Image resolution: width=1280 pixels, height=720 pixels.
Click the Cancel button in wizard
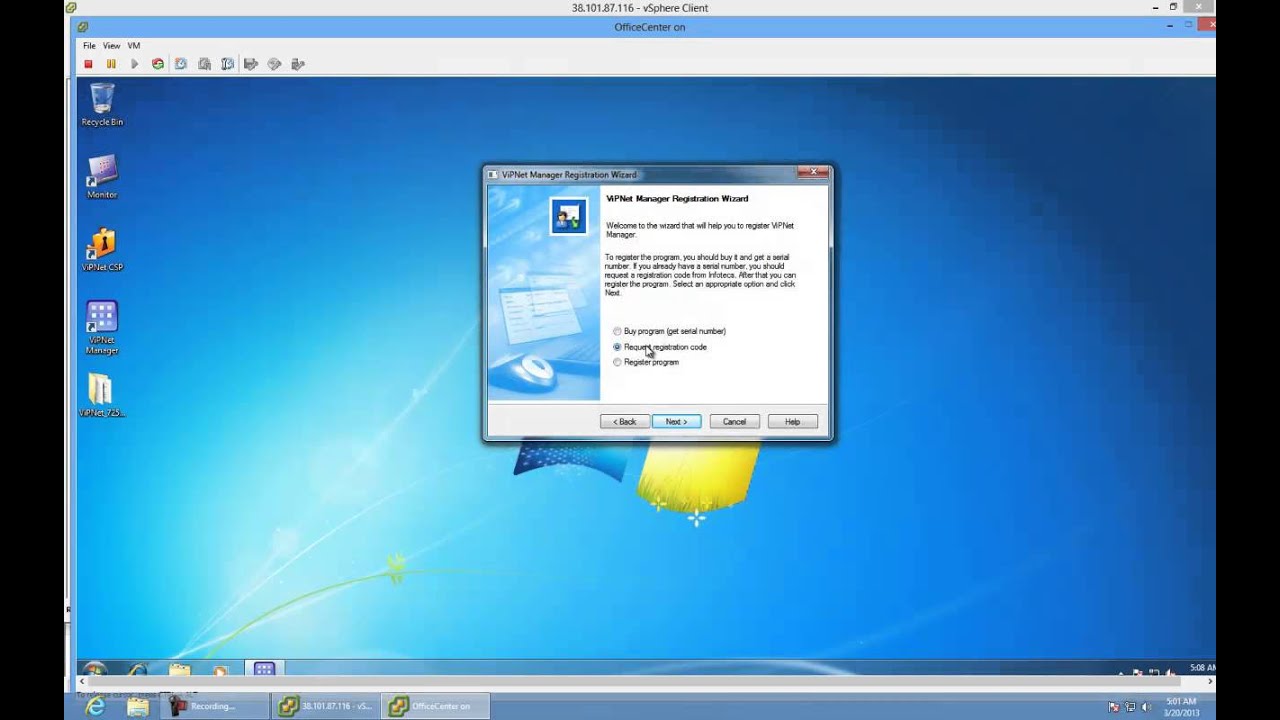735,422
